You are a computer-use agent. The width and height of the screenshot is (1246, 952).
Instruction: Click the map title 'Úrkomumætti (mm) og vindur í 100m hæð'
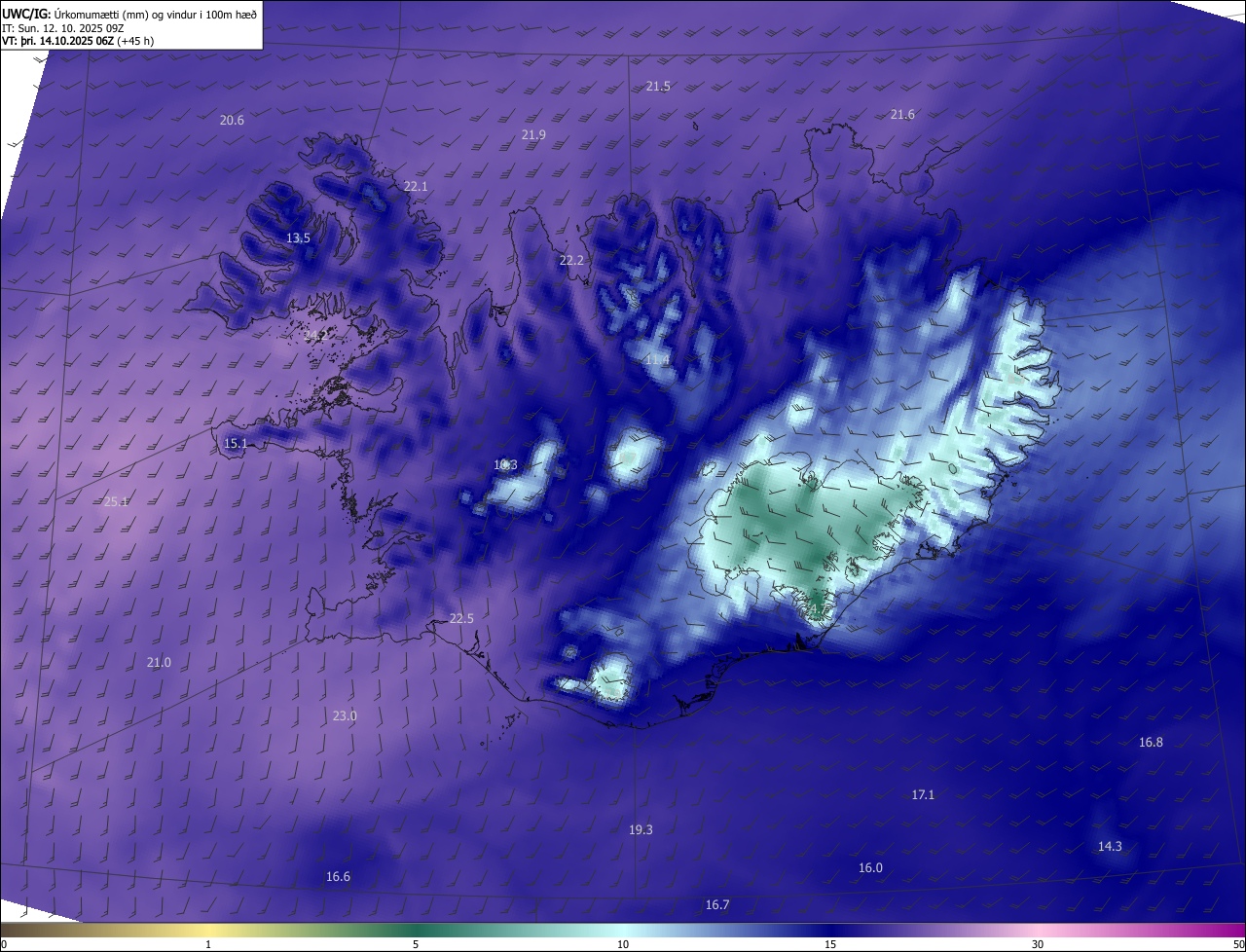click(156, 13)
